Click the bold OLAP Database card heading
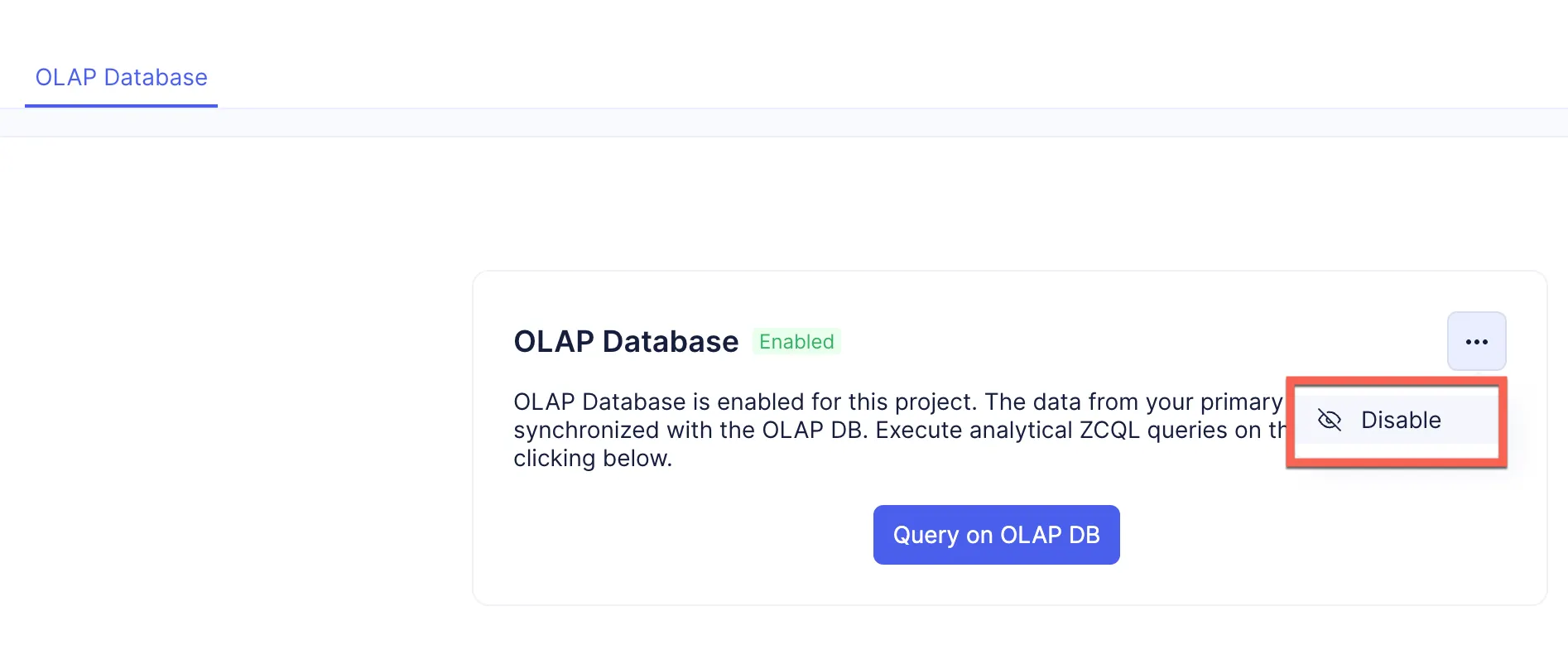 click(x=626, y=341)
